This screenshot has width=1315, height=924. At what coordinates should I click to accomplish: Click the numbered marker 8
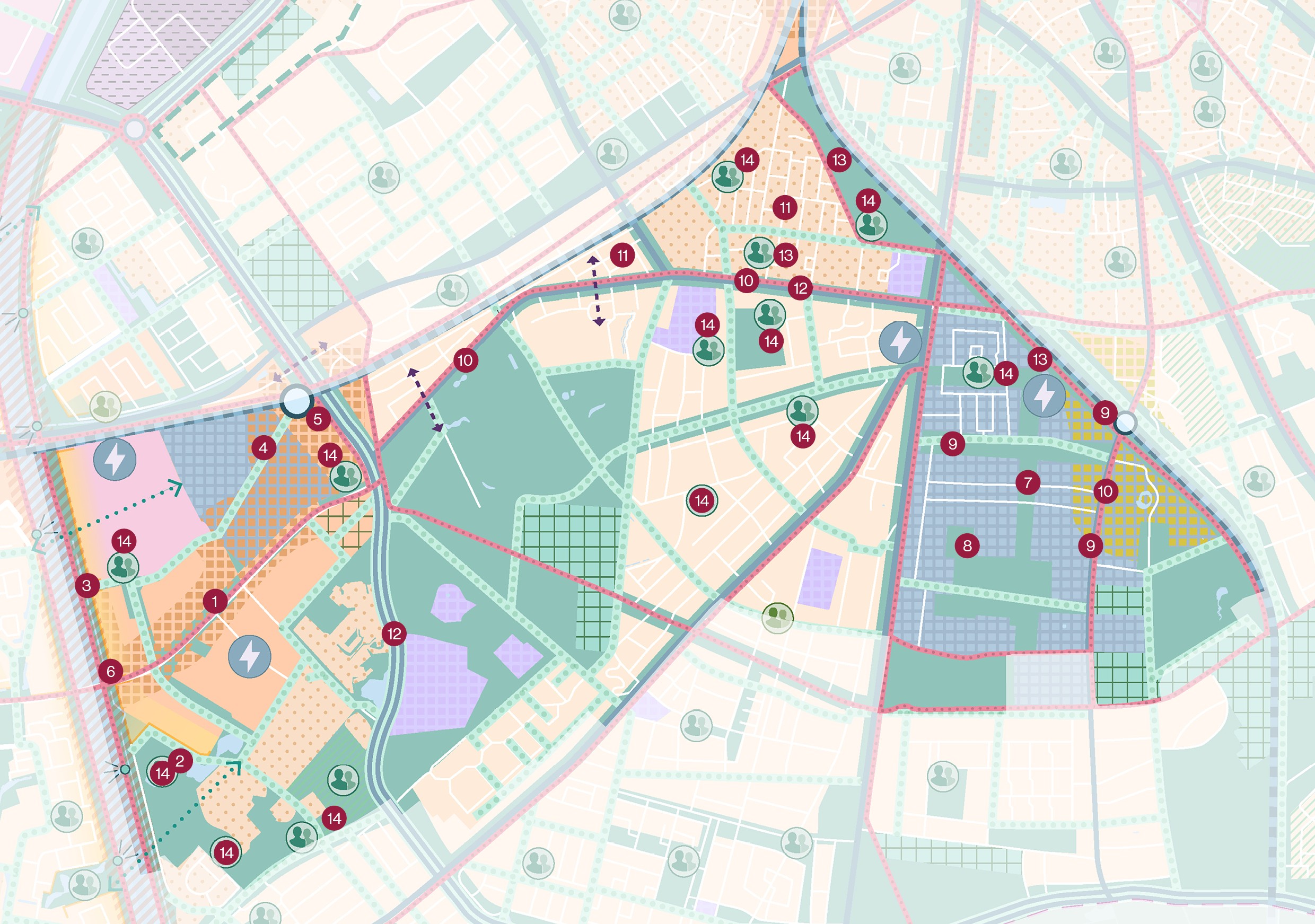click(x=967, y=545)
